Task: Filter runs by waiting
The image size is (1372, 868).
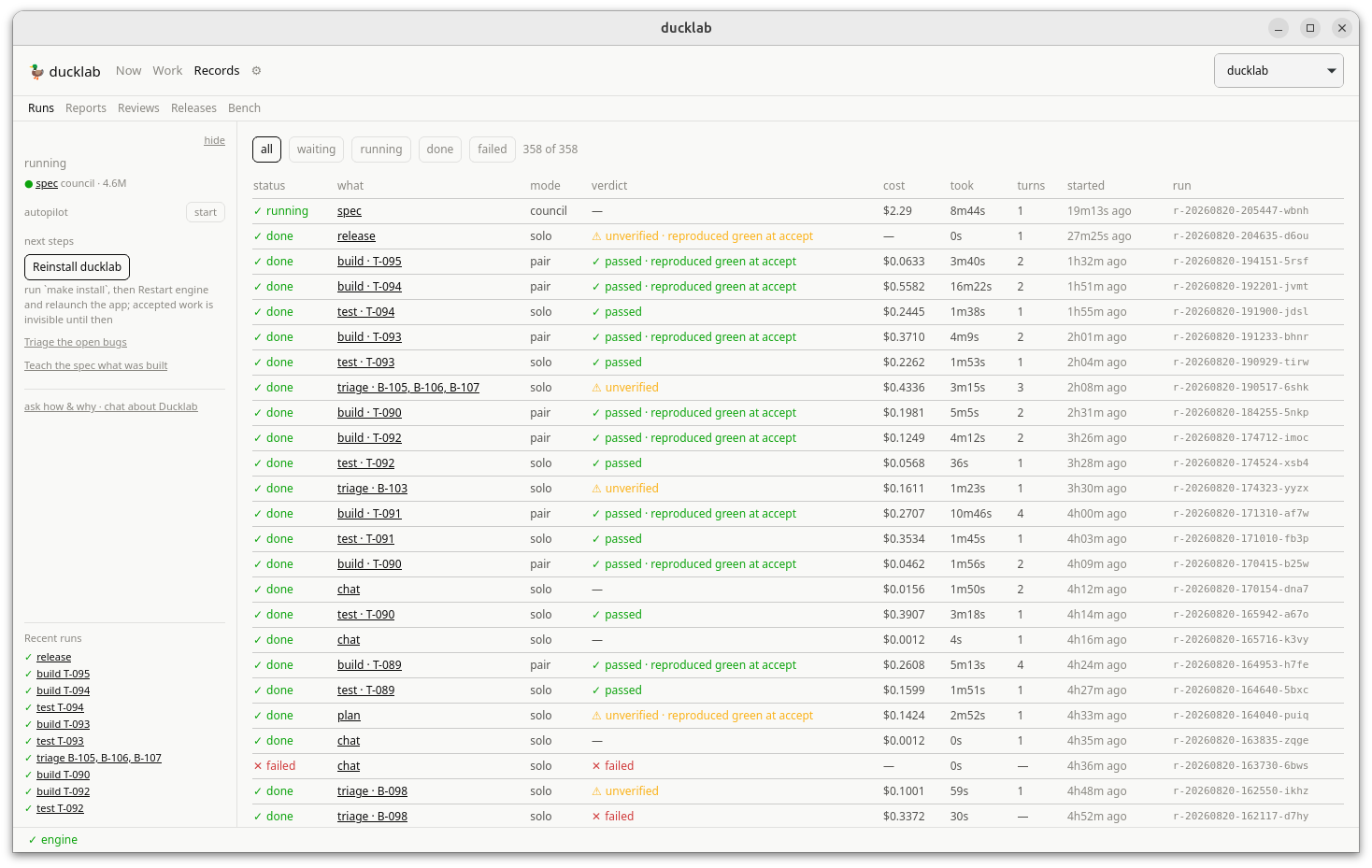Action: tap(316, 149)
